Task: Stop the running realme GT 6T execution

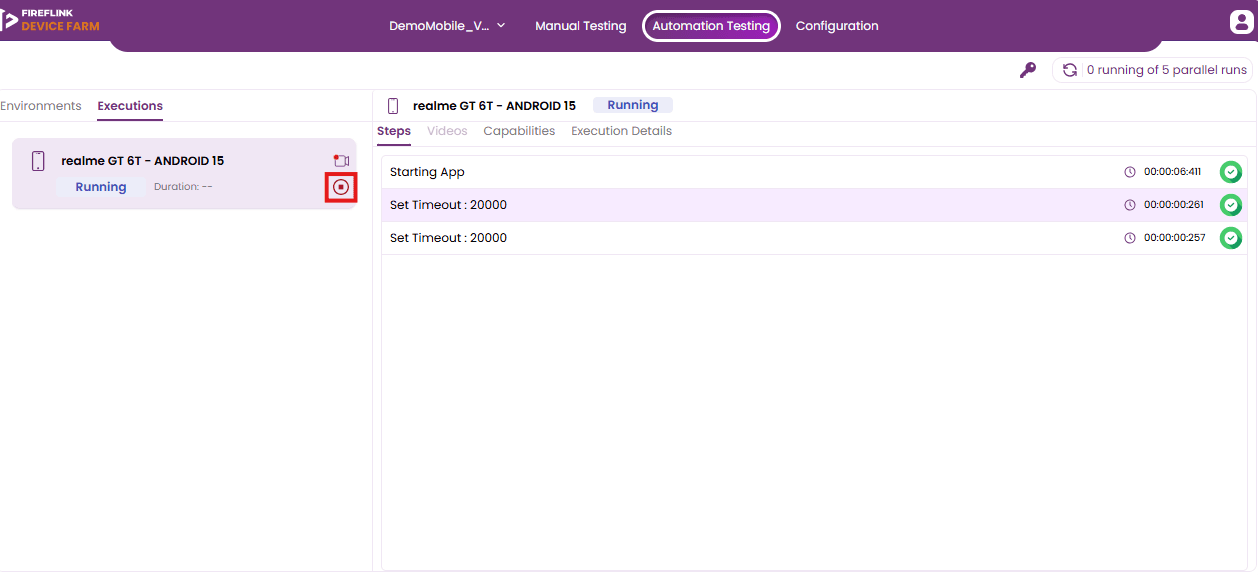Action: tap(341, 187)
